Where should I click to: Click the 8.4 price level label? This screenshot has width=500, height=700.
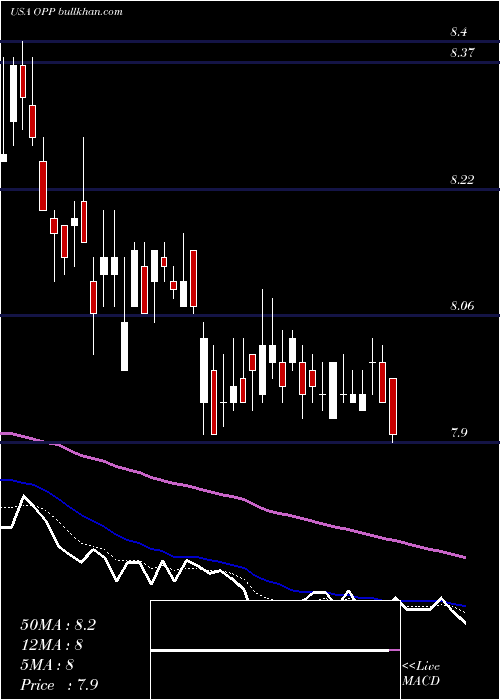point(458,32)
